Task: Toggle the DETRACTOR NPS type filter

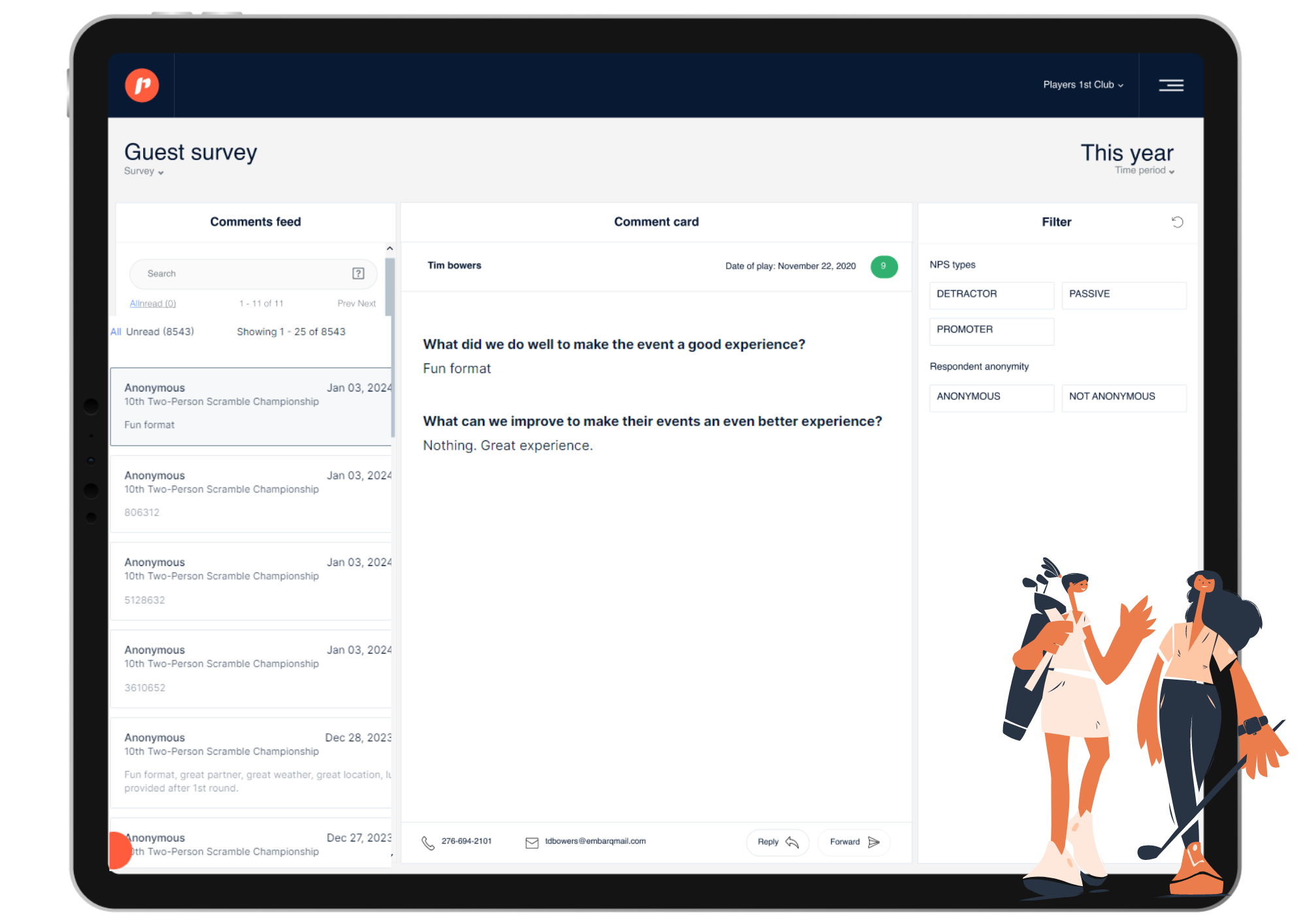Action: pos(991,293)
